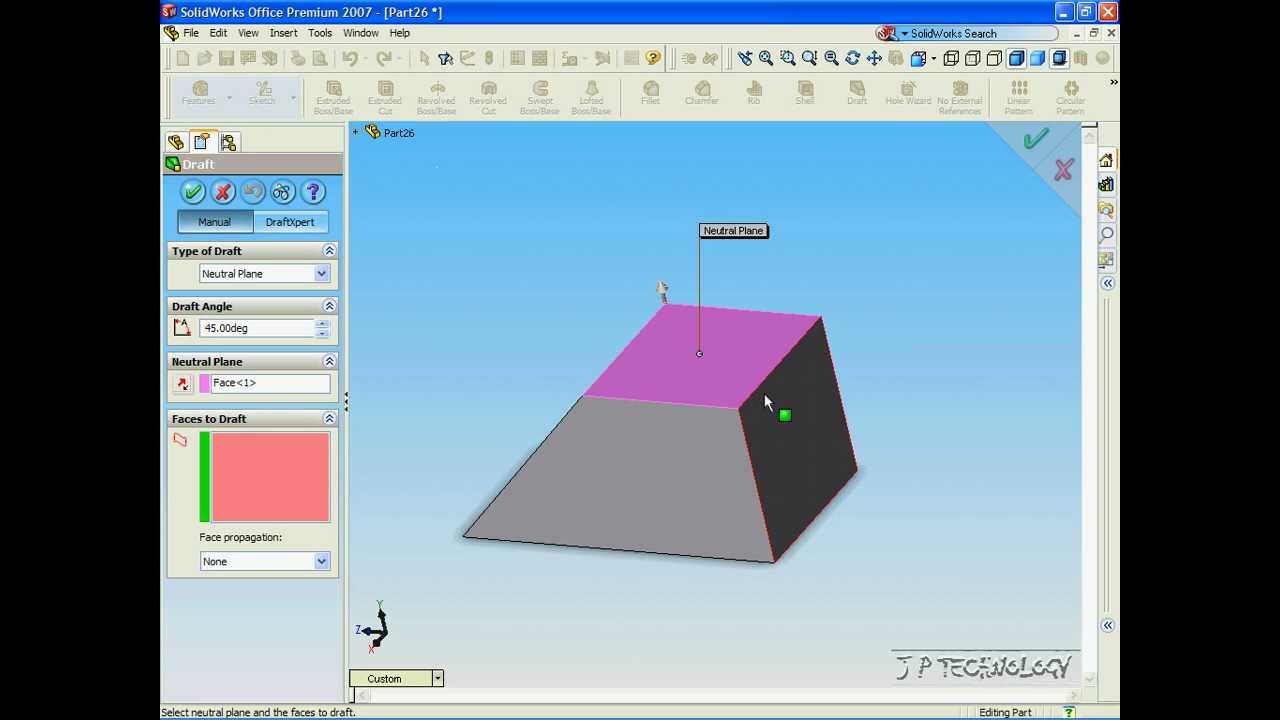Collapse Draft Angle section
The width and height of the screenshot is (1280, 720).
329,306
